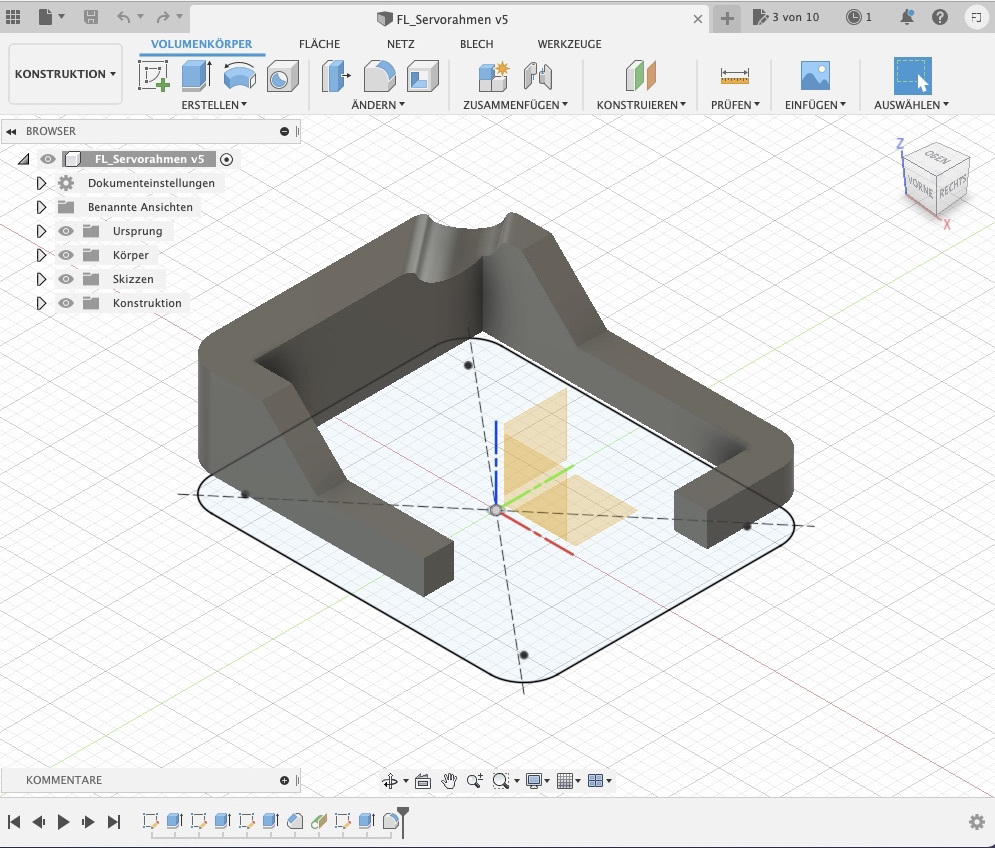The width and height of the screenshot is (995, 848).
Task: Open the KONSTRUKTION workspace dropdown
Action: pyautogui.click(x=65, y=74)
